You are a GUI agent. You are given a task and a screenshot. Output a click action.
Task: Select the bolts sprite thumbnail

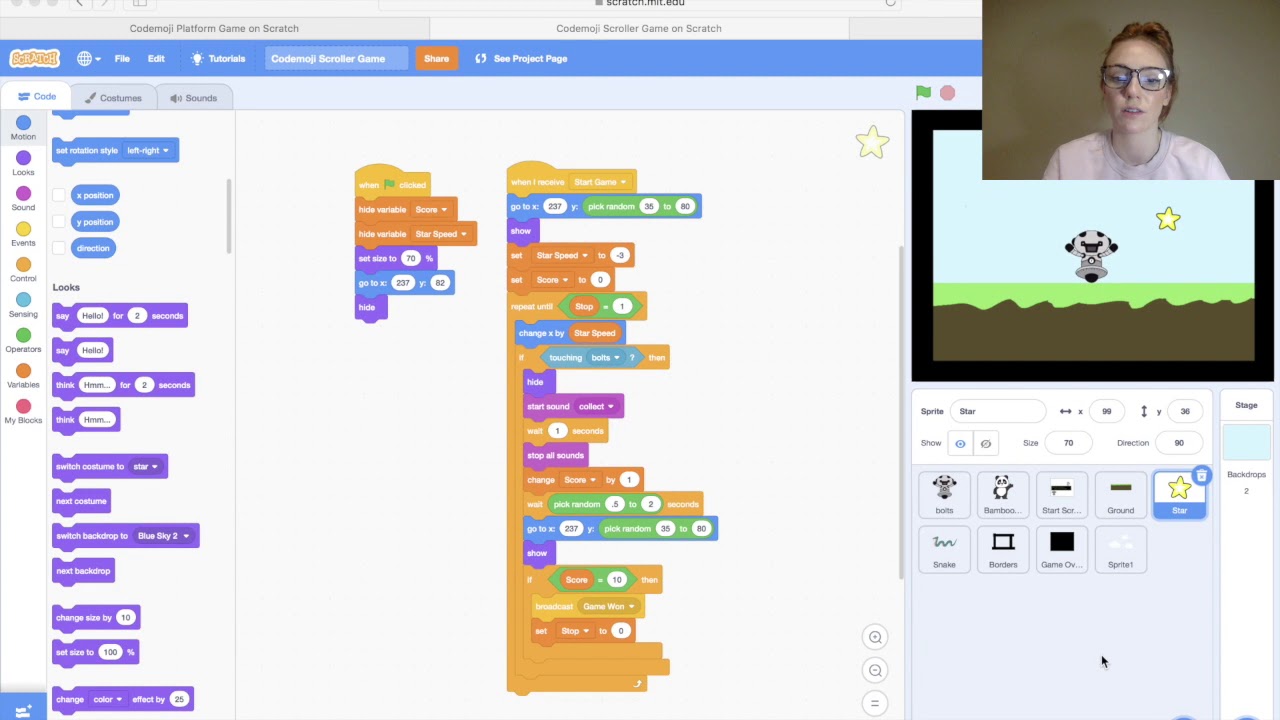coord(944,497)
